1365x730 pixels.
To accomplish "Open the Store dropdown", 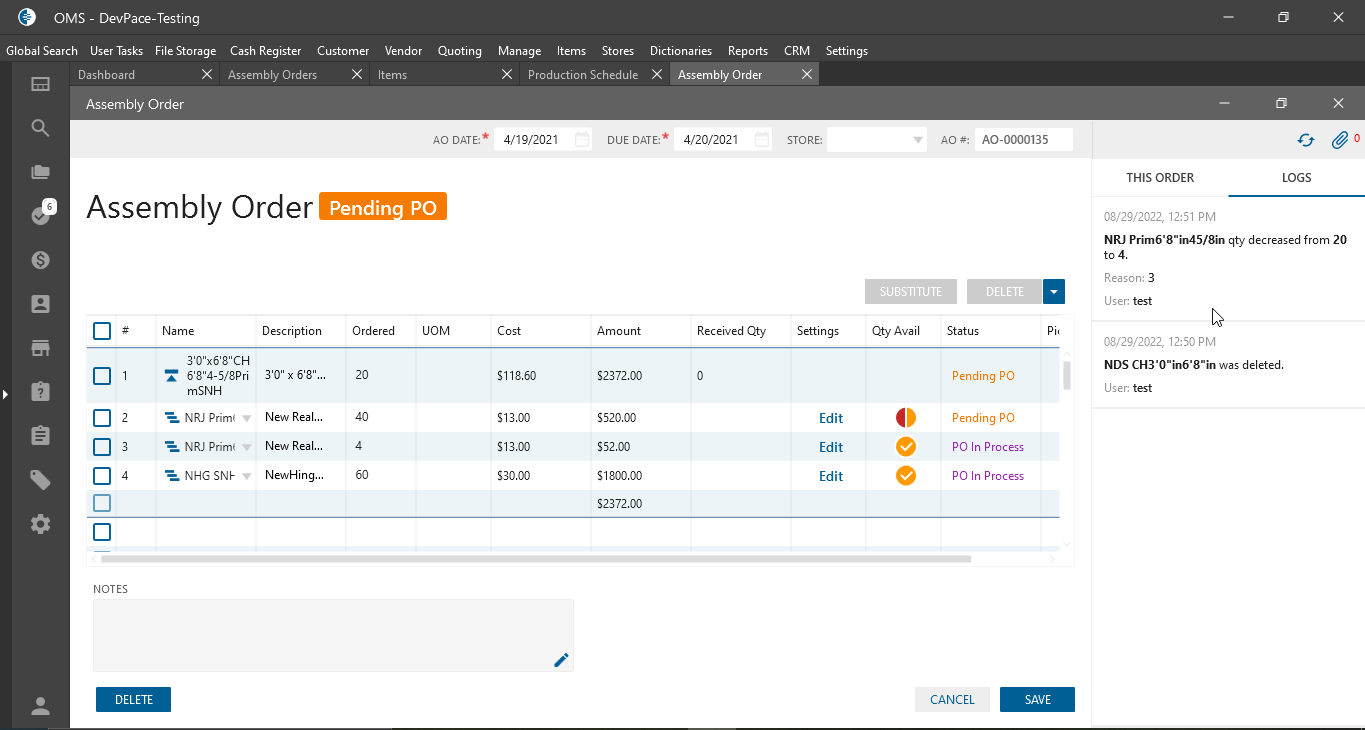I will point(917,140).
